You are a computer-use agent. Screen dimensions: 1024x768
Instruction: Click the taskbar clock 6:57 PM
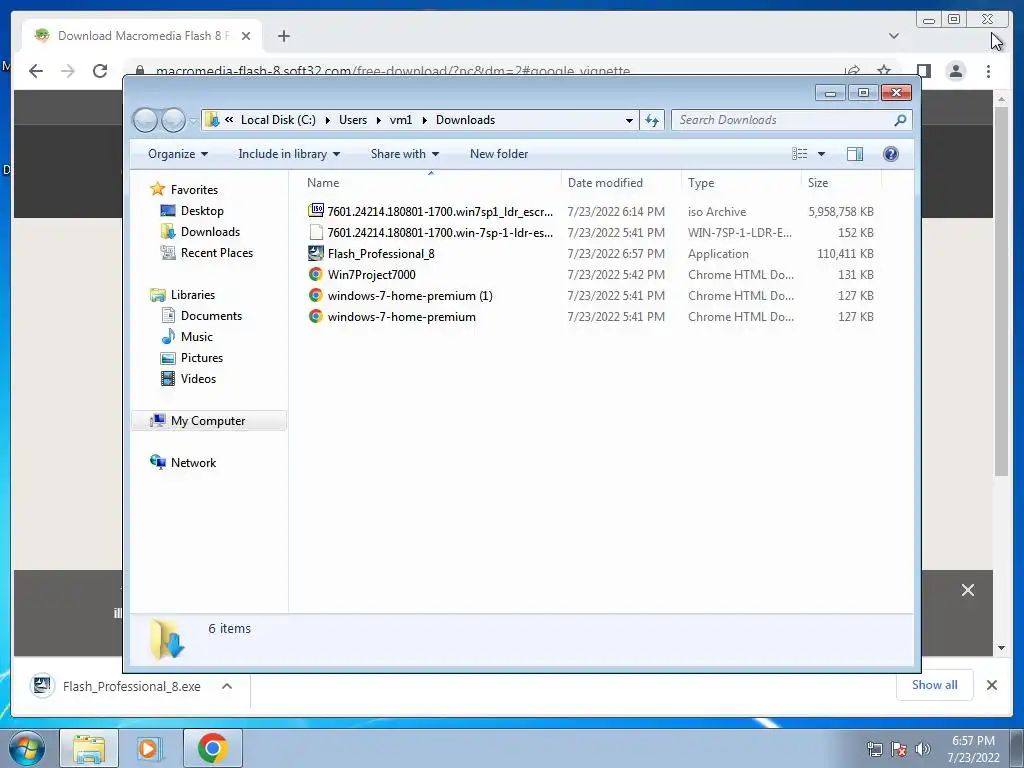pyautogui.click(x=973, y=741)
